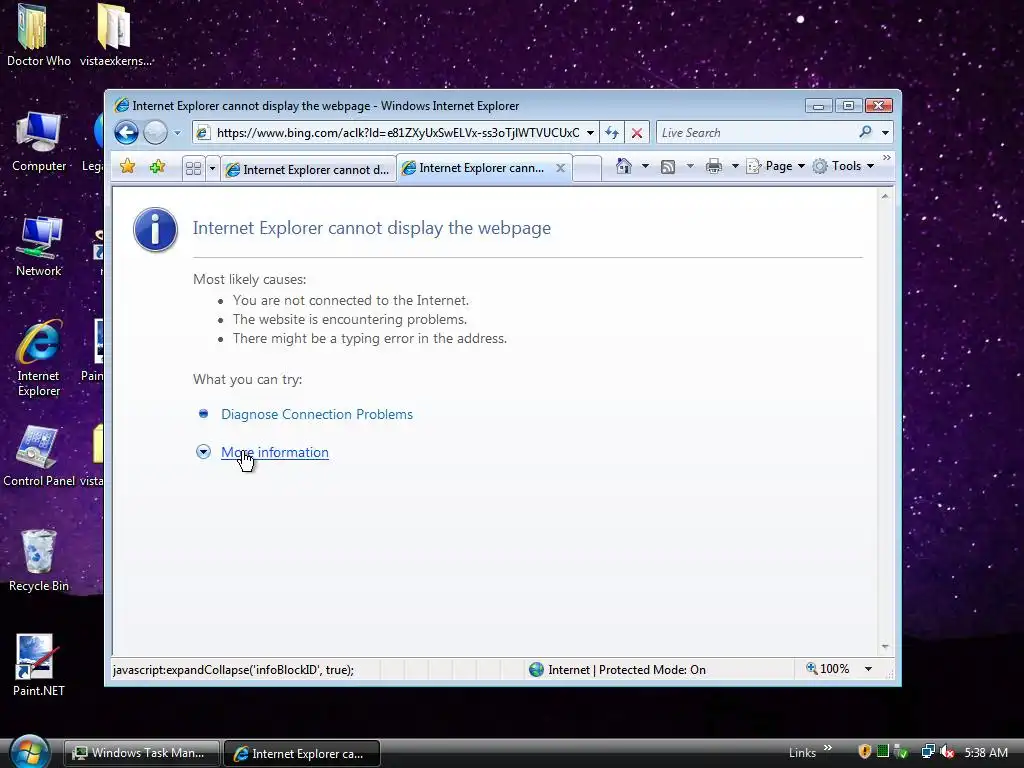Click the Home page icon
The image size is (1024, 768).
(x=624, y=166)
